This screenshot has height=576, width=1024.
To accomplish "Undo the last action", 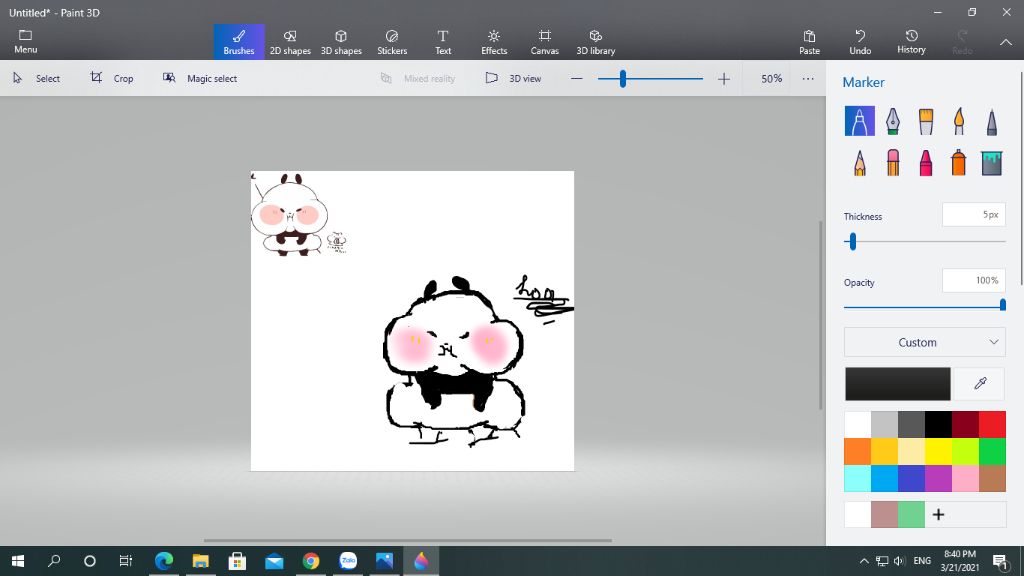I will tap(860, 42).
